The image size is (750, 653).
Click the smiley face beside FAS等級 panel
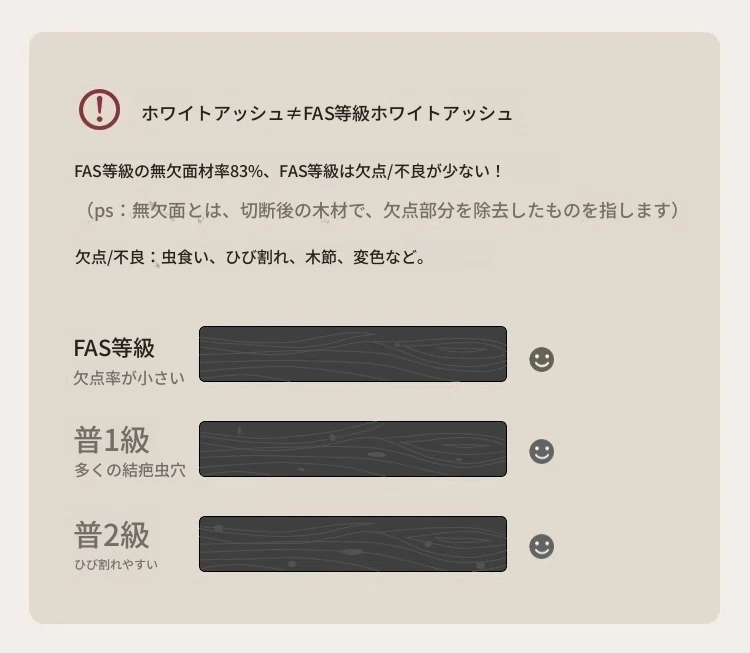click(x=541, y=359)
